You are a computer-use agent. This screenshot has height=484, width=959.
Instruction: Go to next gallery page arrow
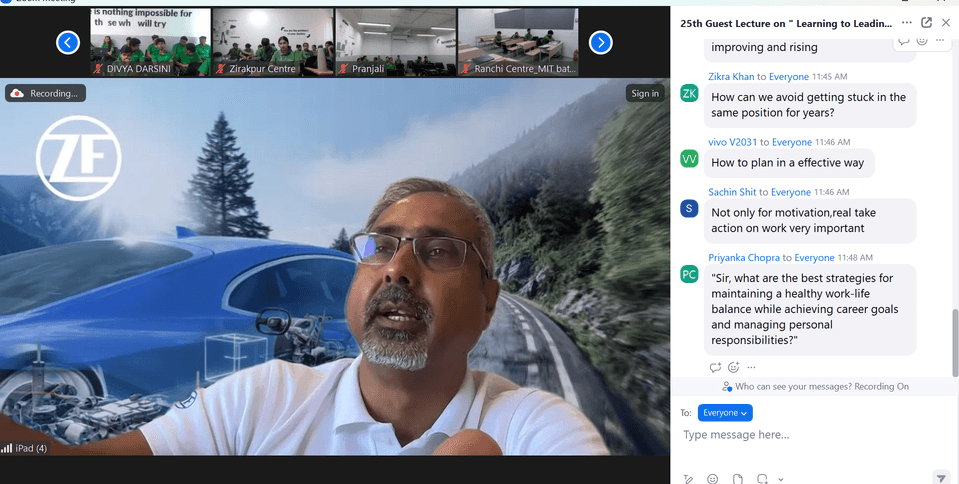point(601,42)
